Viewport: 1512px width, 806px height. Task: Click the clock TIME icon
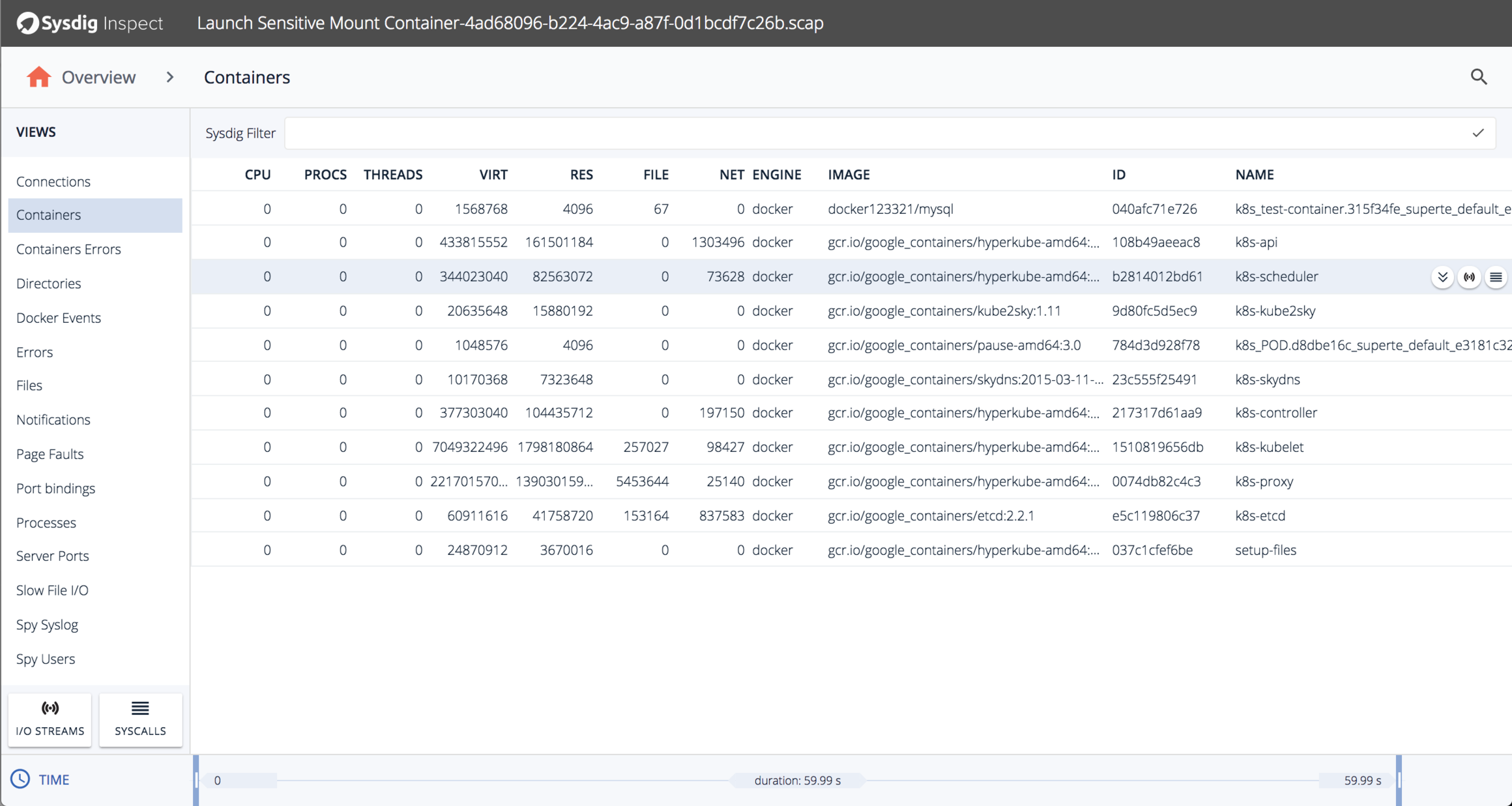(x=20, y=779)
